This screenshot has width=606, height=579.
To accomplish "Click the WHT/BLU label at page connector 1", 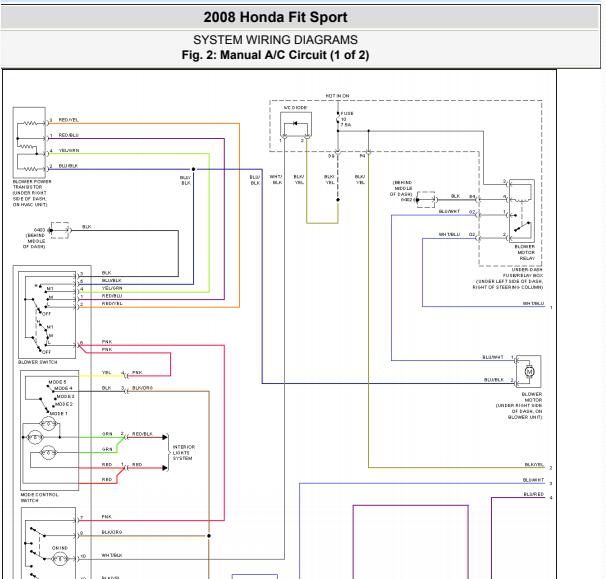I will (x=533, y=303).
